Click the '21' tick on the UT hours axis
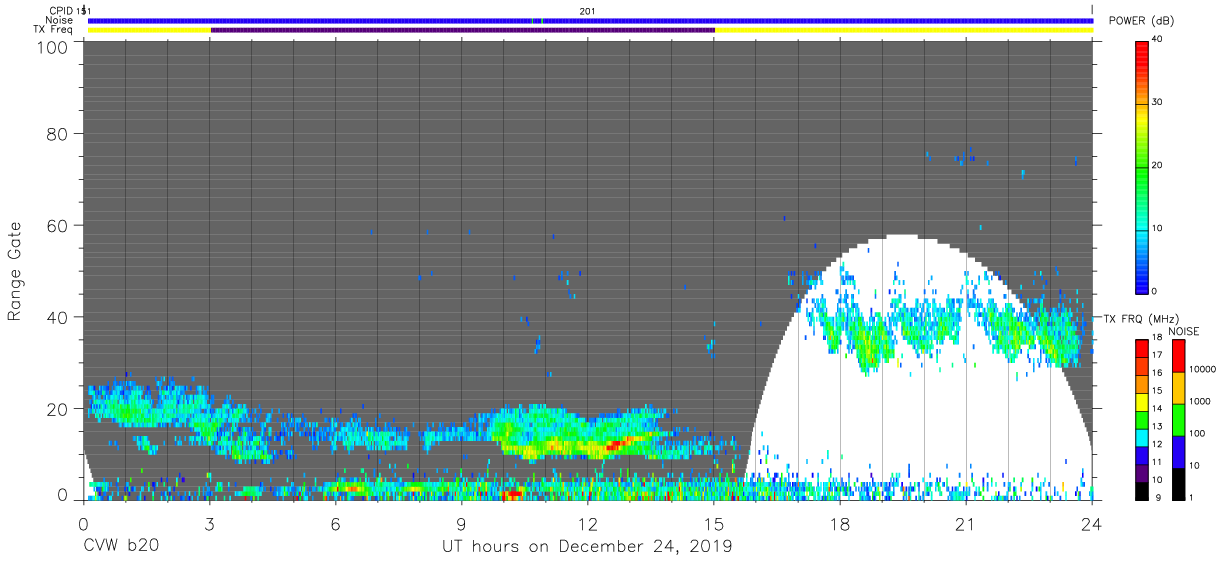Screen dimensions: 1228x567 click(x=965, y=523)
